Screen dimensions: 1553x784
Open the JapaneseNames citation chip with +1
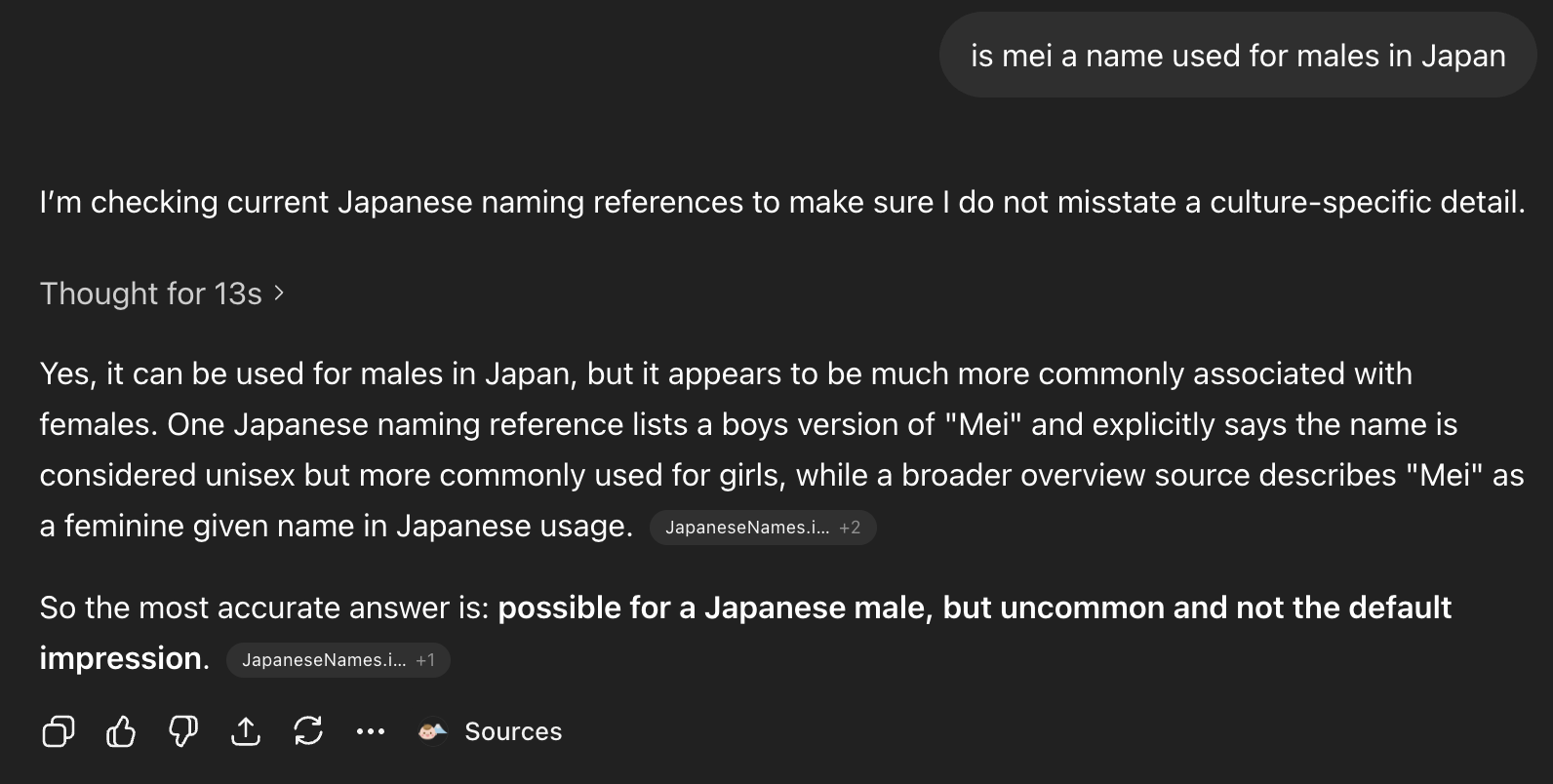pos(323,660)
